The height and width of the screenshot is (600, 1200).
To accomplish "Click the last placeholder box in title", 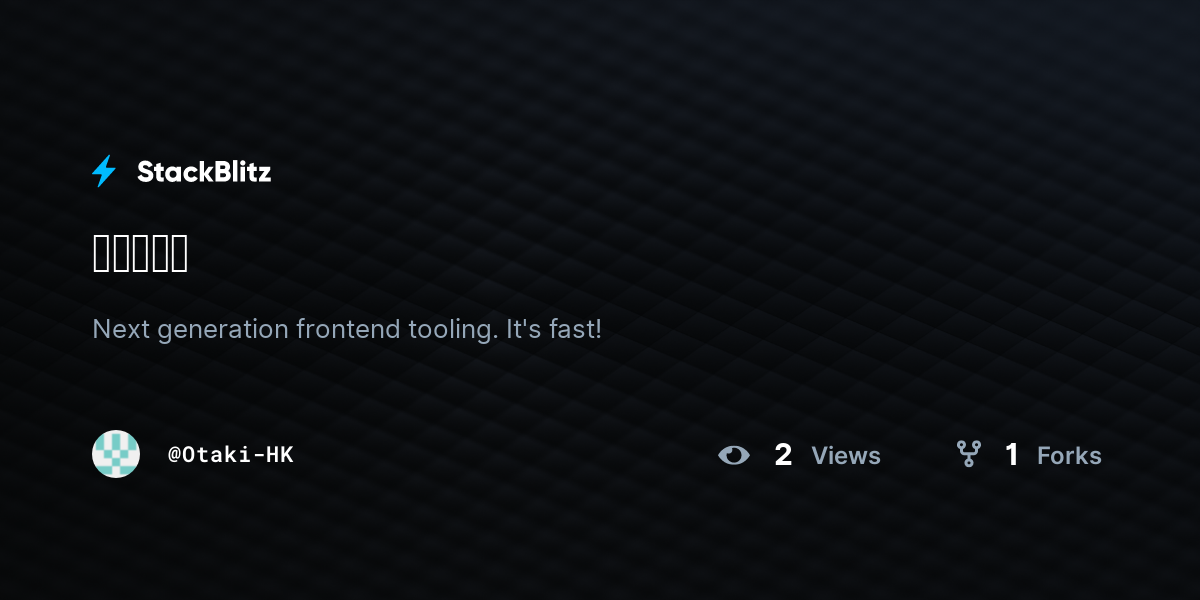I will (178, 254).
